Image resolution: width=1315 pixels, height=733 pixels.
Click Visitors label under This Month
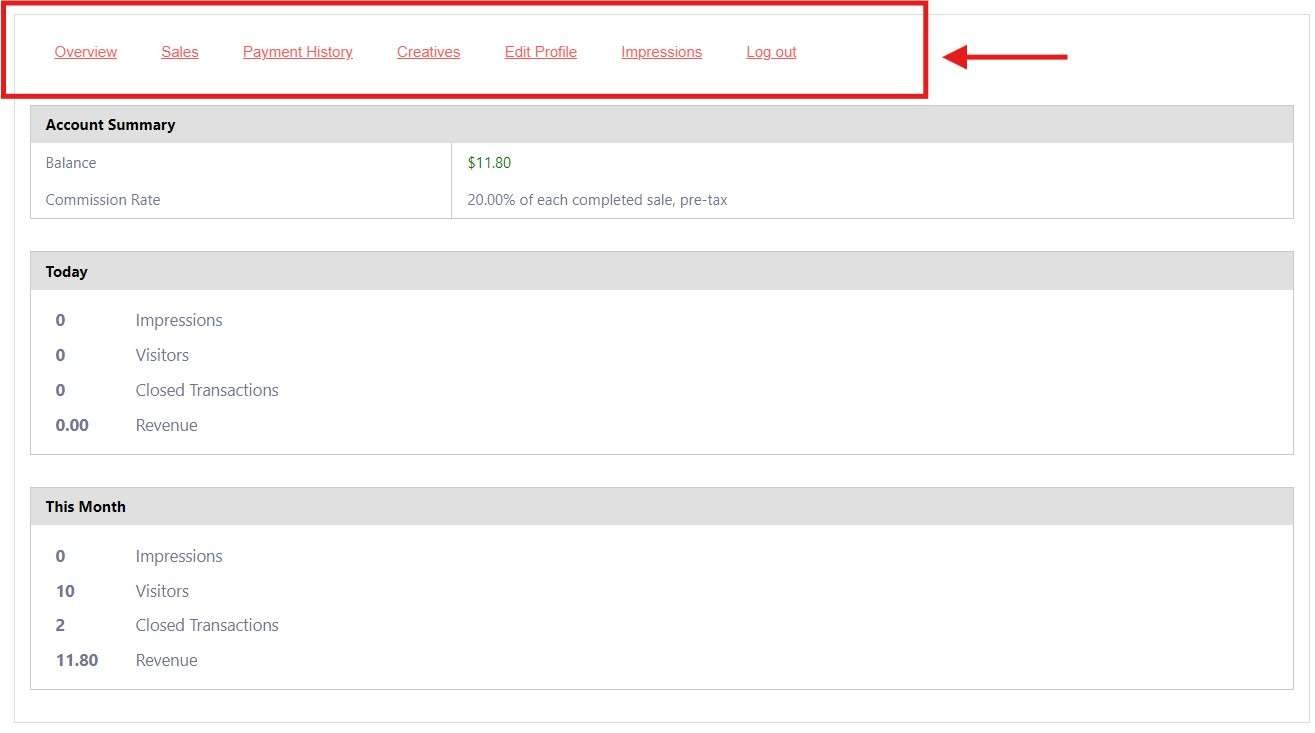coord(162,591)
